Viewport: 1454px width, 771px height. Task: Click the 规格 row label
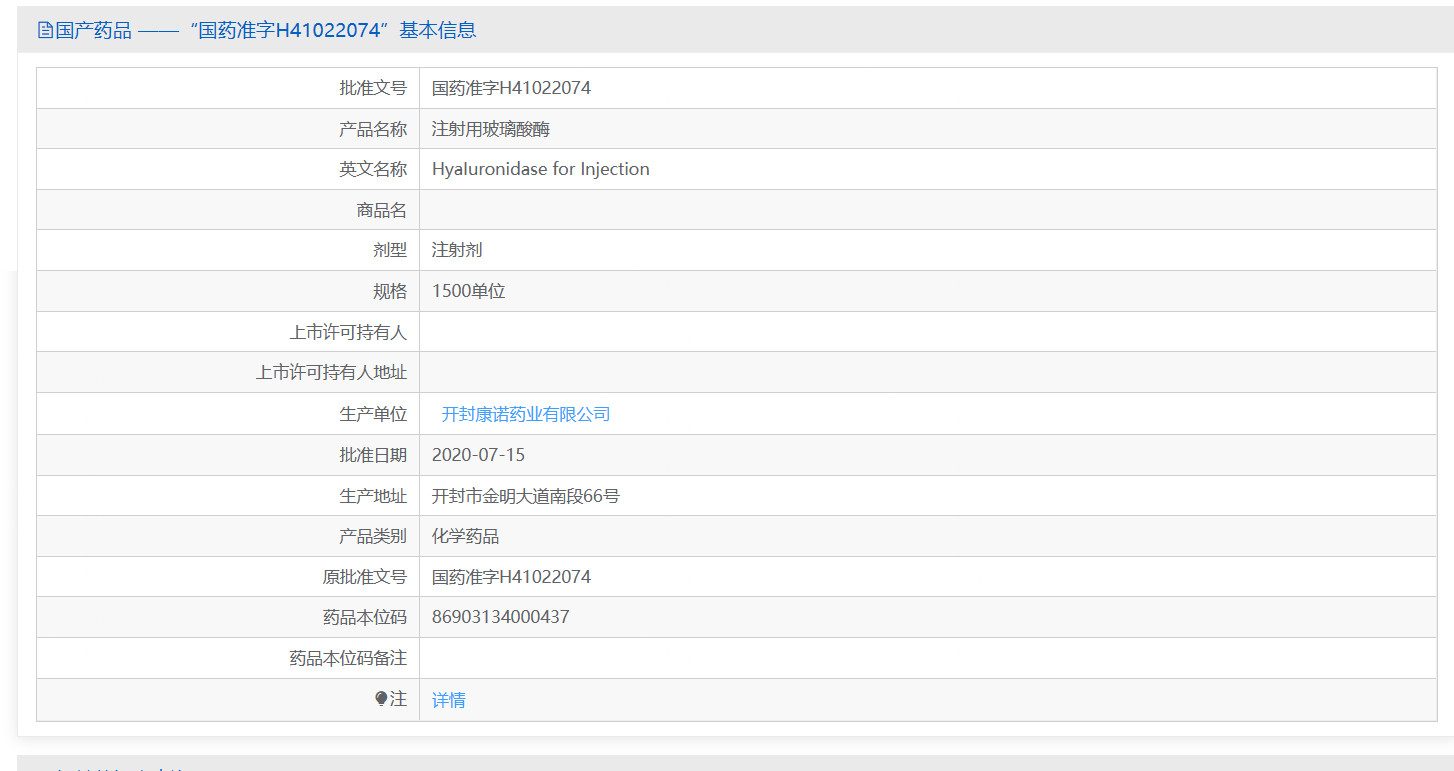[390, 291]
